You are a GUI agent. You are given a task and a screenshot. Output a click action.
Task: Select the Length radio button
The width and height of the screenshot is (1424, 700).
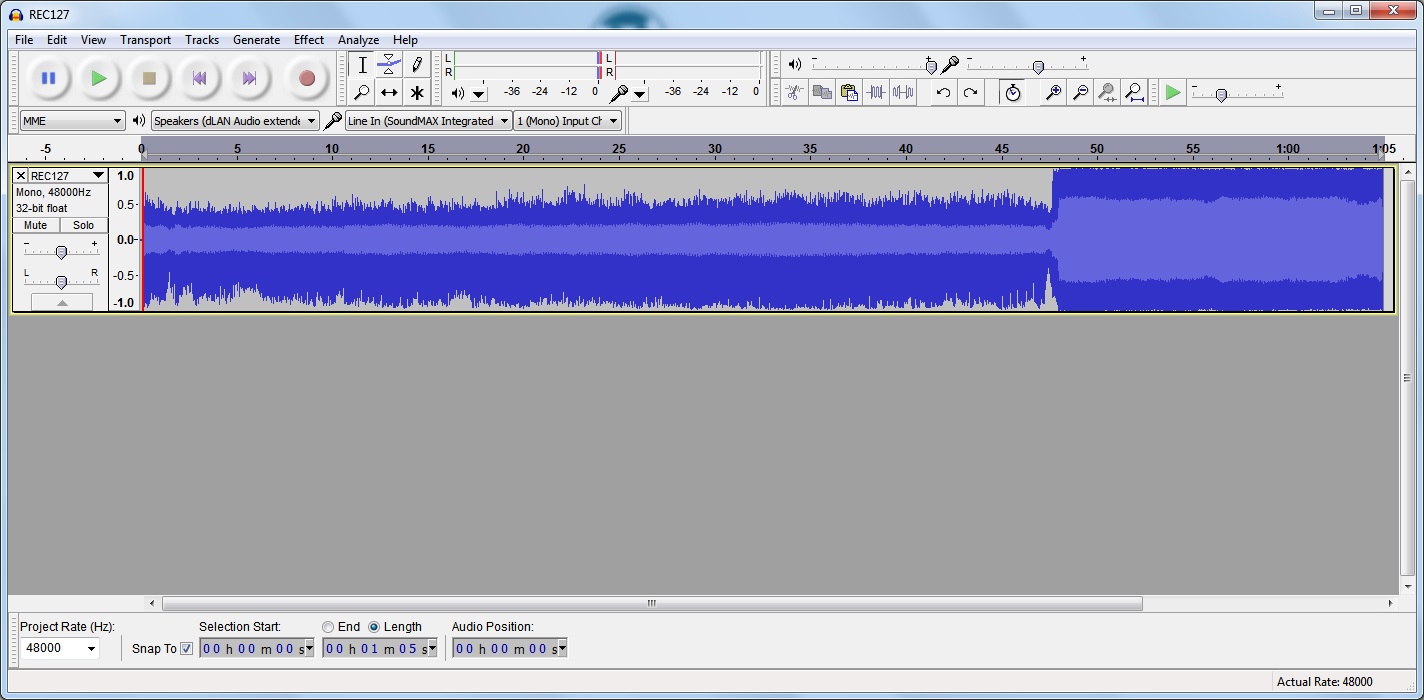pos(374,627)
